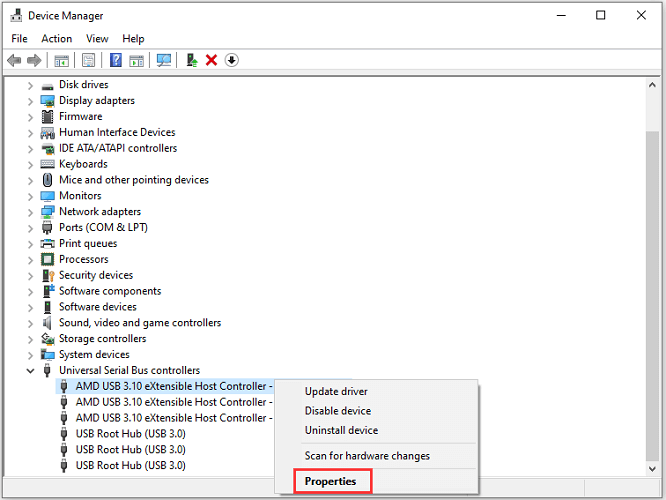Select Update driver in context menu
Viewport: 666px width, 500px height.
[336, 391]
